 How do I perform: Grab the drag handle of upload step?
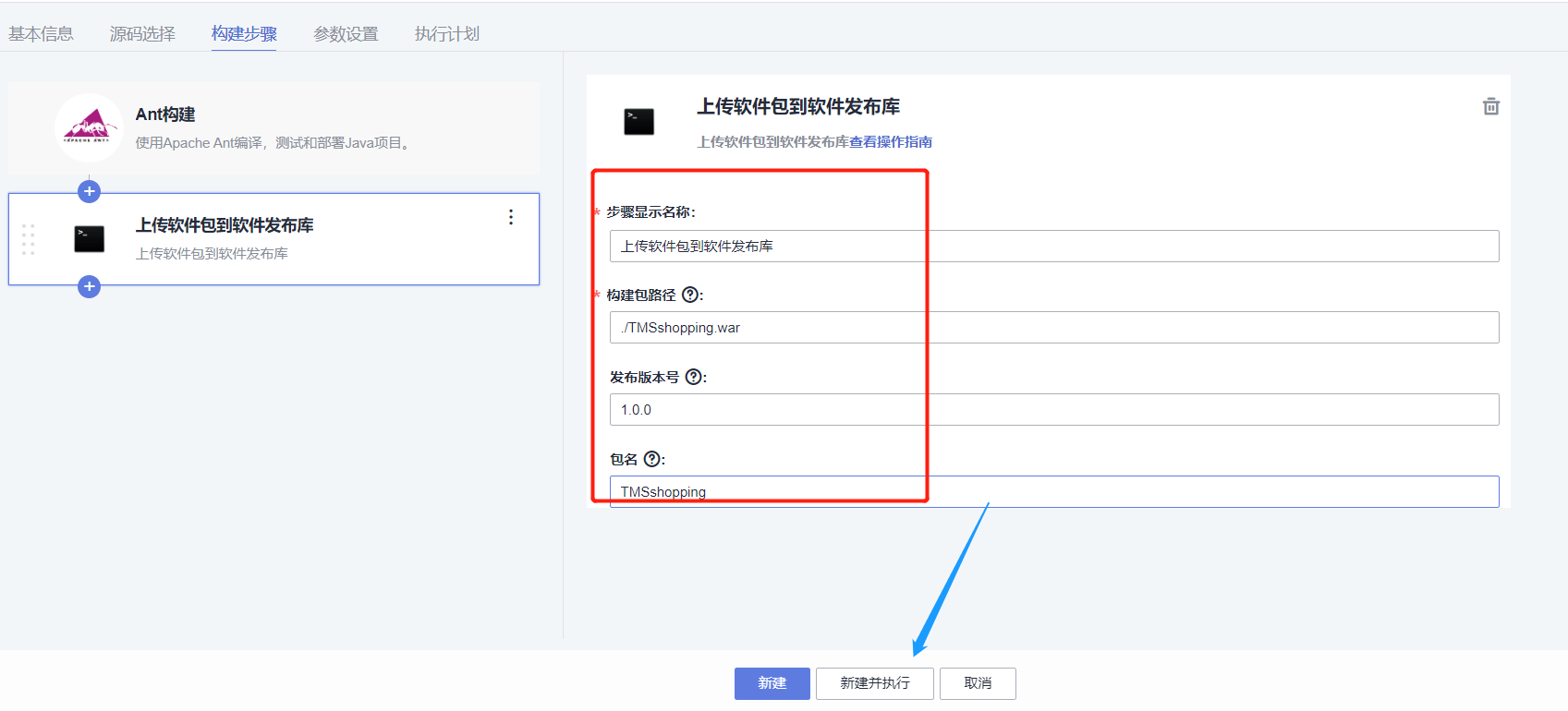(x=28, y=239)
